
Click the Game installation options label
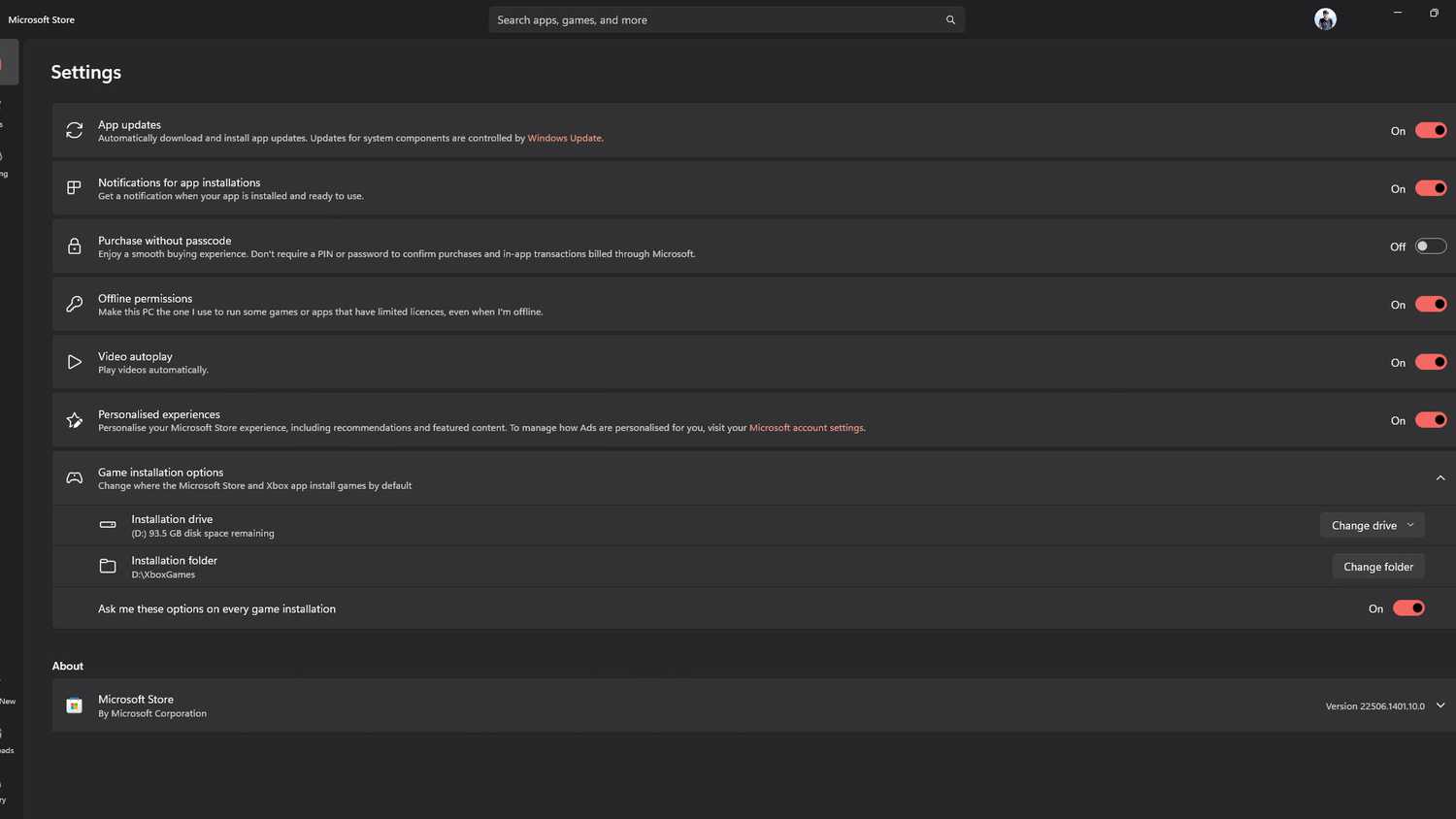pyautogui.click(x=160, y=473)
